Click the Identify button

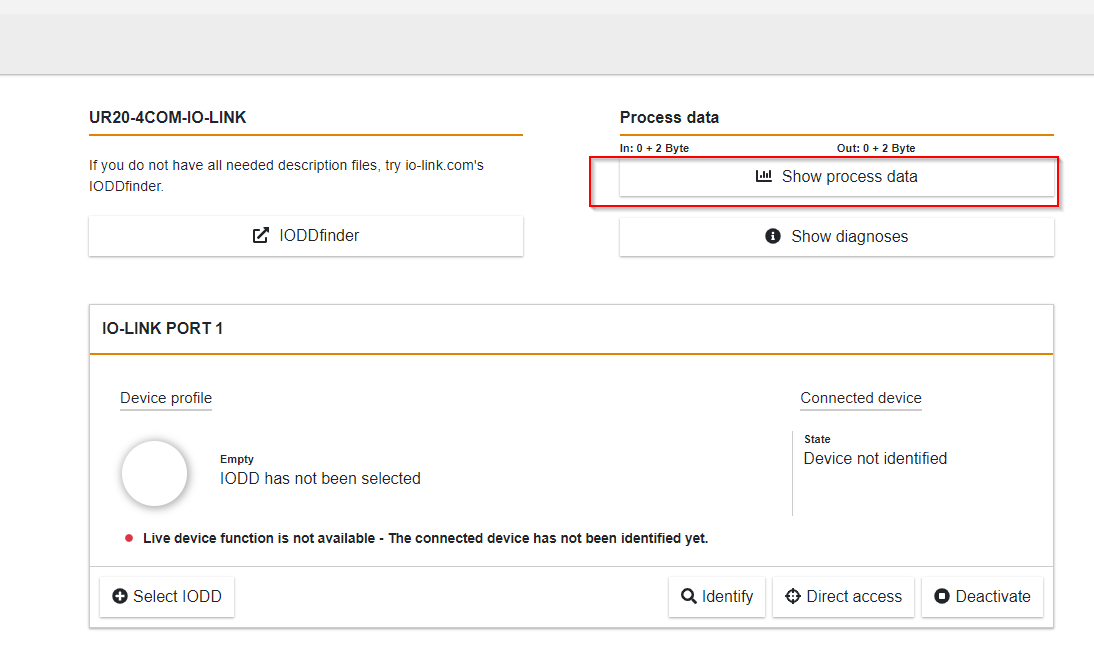717,596
